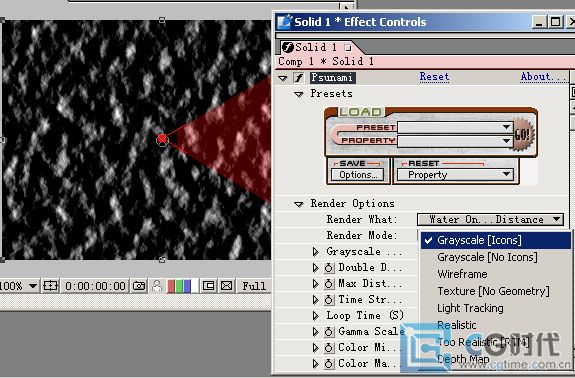Open the RESET Property dropdown
This screenshot has width=575, height=378.
tap(455, 175)
